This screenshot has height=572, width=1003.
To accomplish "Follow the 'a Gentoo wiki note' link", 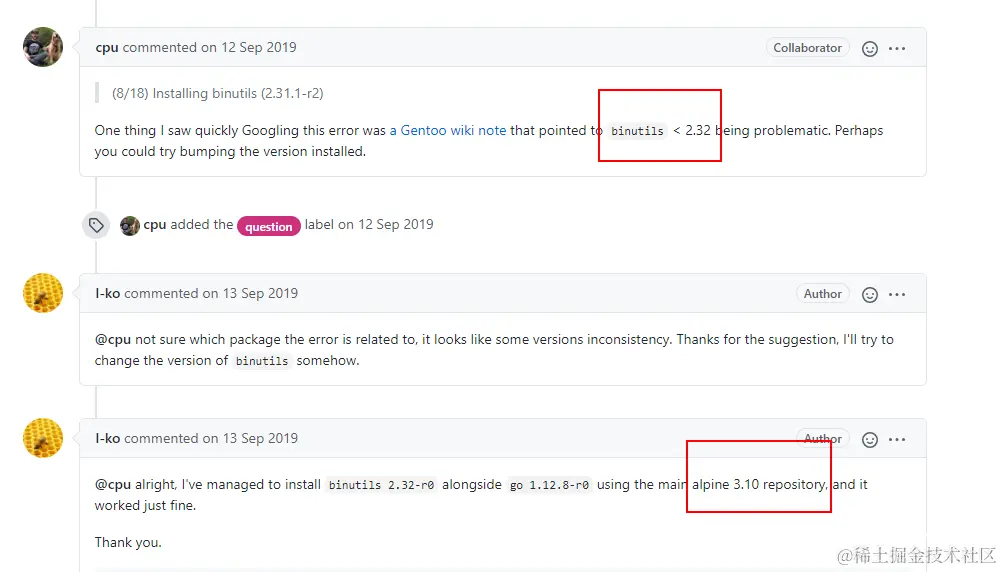I will click(448, 131).
